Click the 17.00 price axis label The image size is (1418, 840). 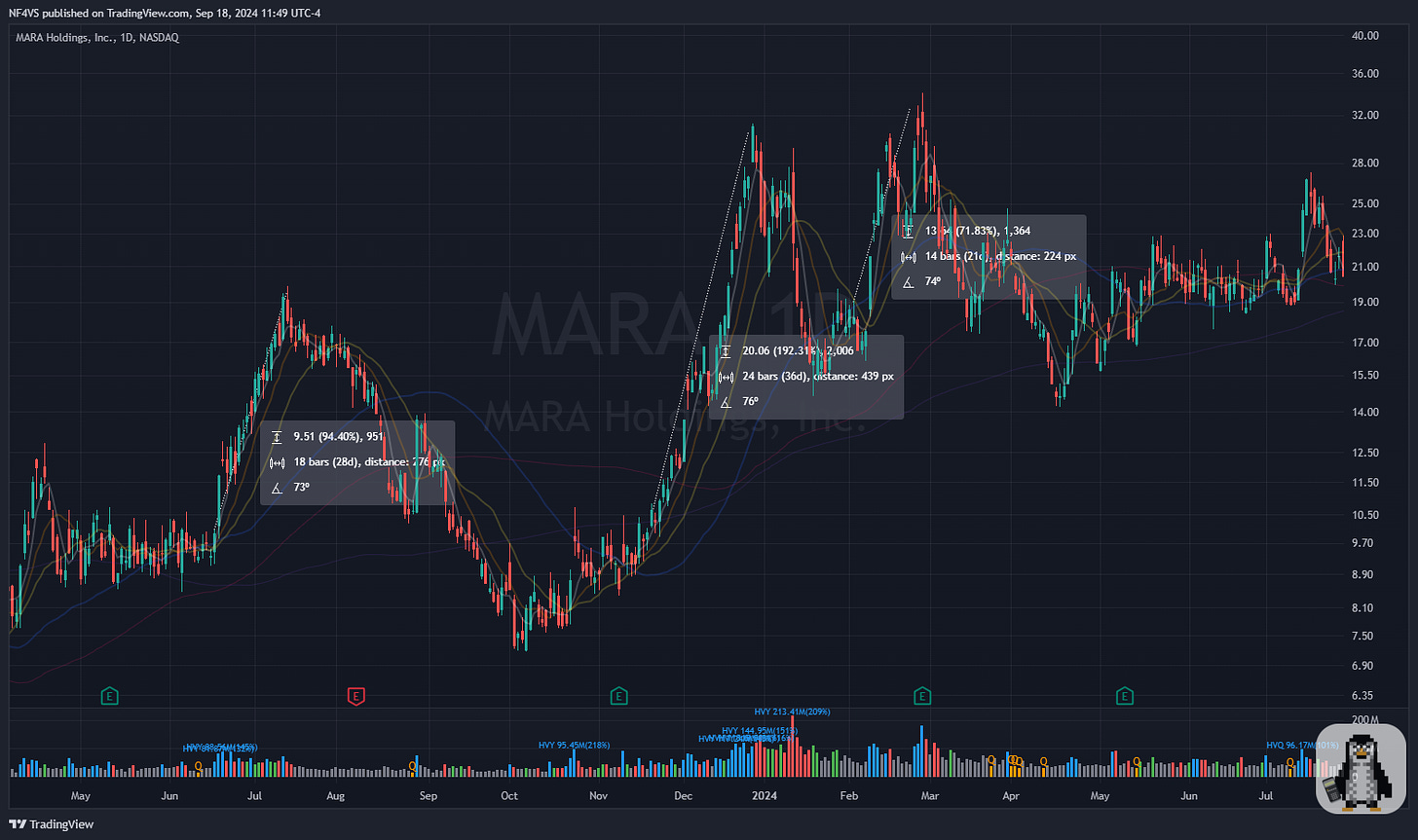pyautogui.click(x=1367, y=342)
